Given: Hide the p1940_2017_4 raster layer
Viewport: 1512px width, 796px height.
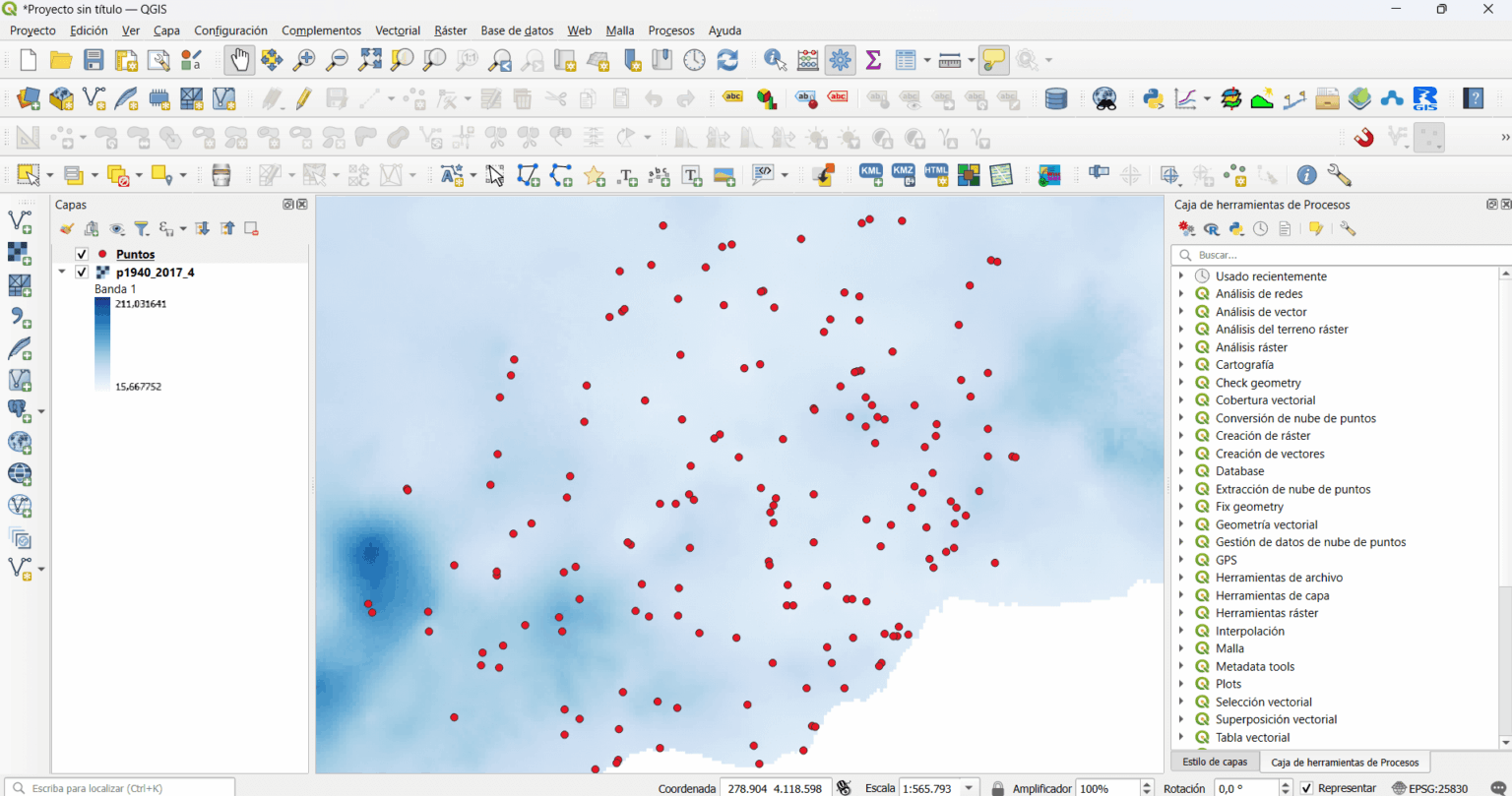Looking at the screenshot, I should (x=81, y=272).
